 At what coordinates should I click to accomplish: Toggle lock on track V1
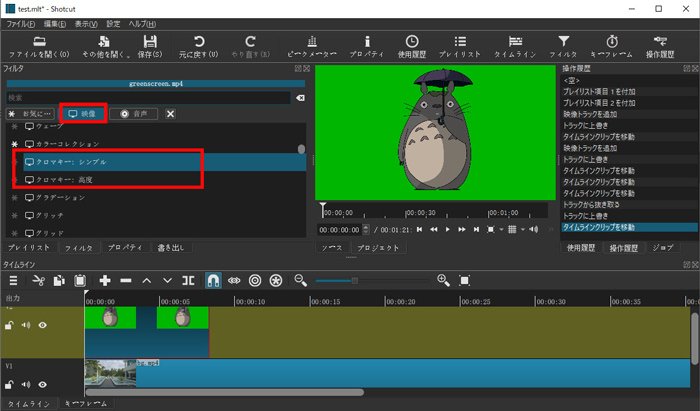coord(9,384)
